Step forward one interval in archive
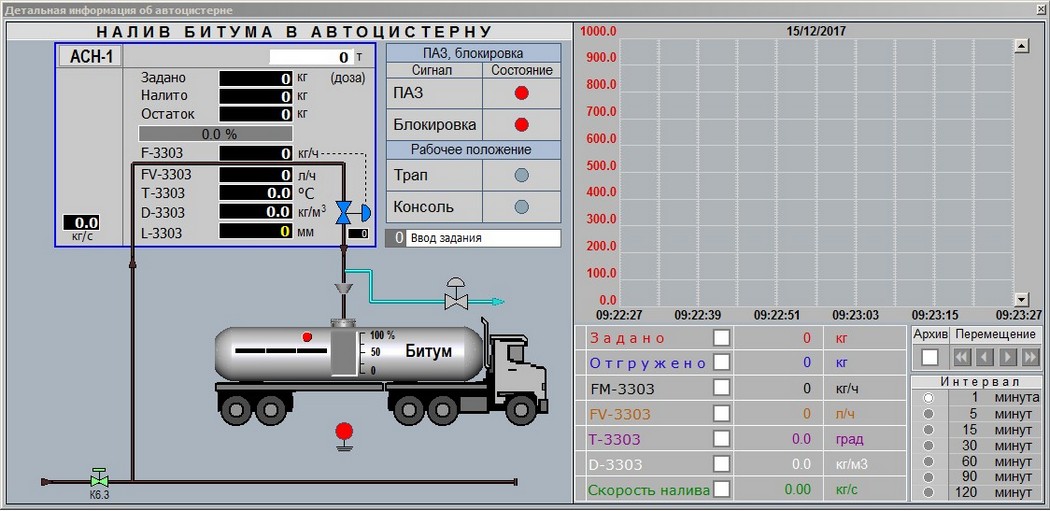 pyautogui.click(x=1008, y=357)
